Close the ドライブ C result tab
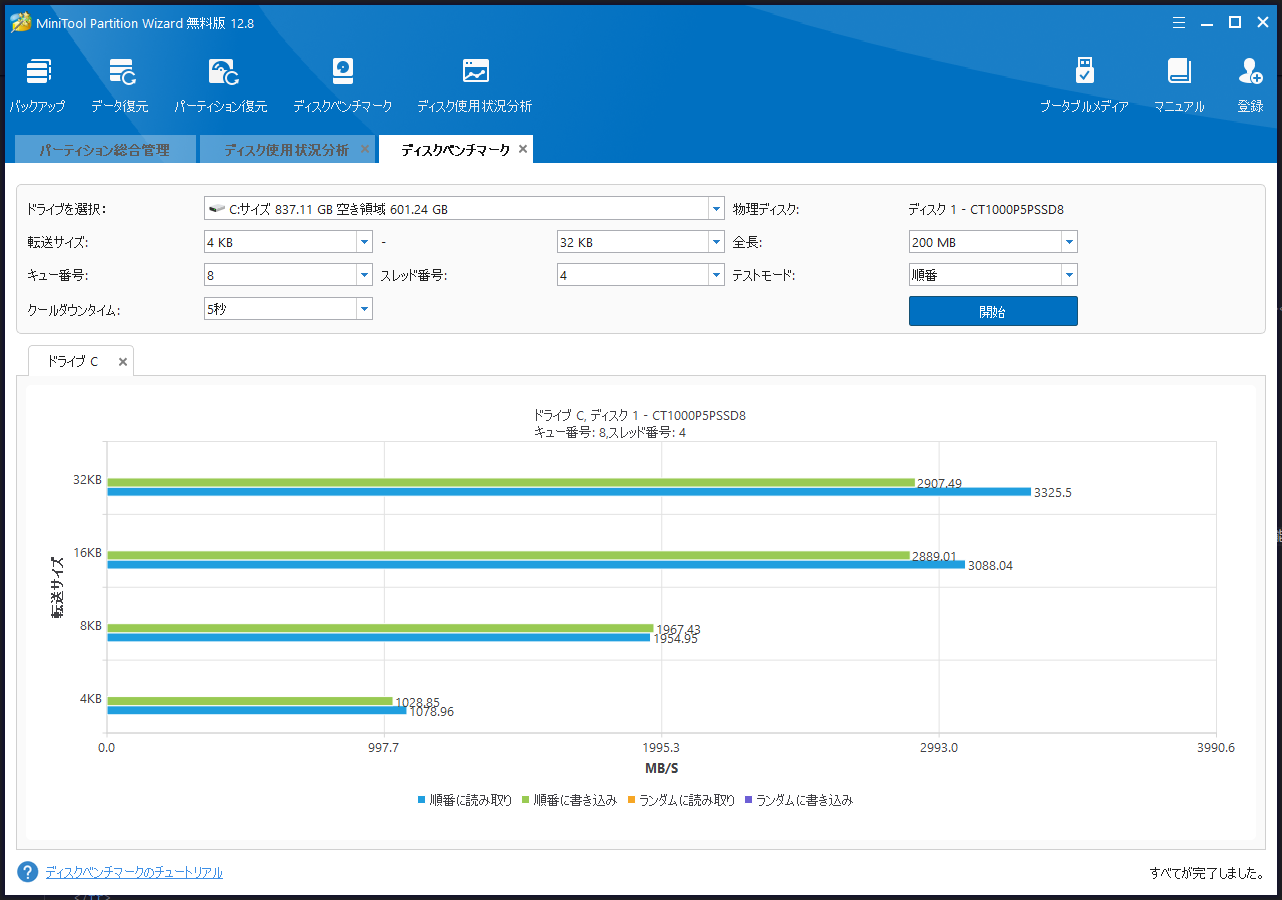Image resolution: width=1282 pixels, height=900 pixels. tap(123, 362)
